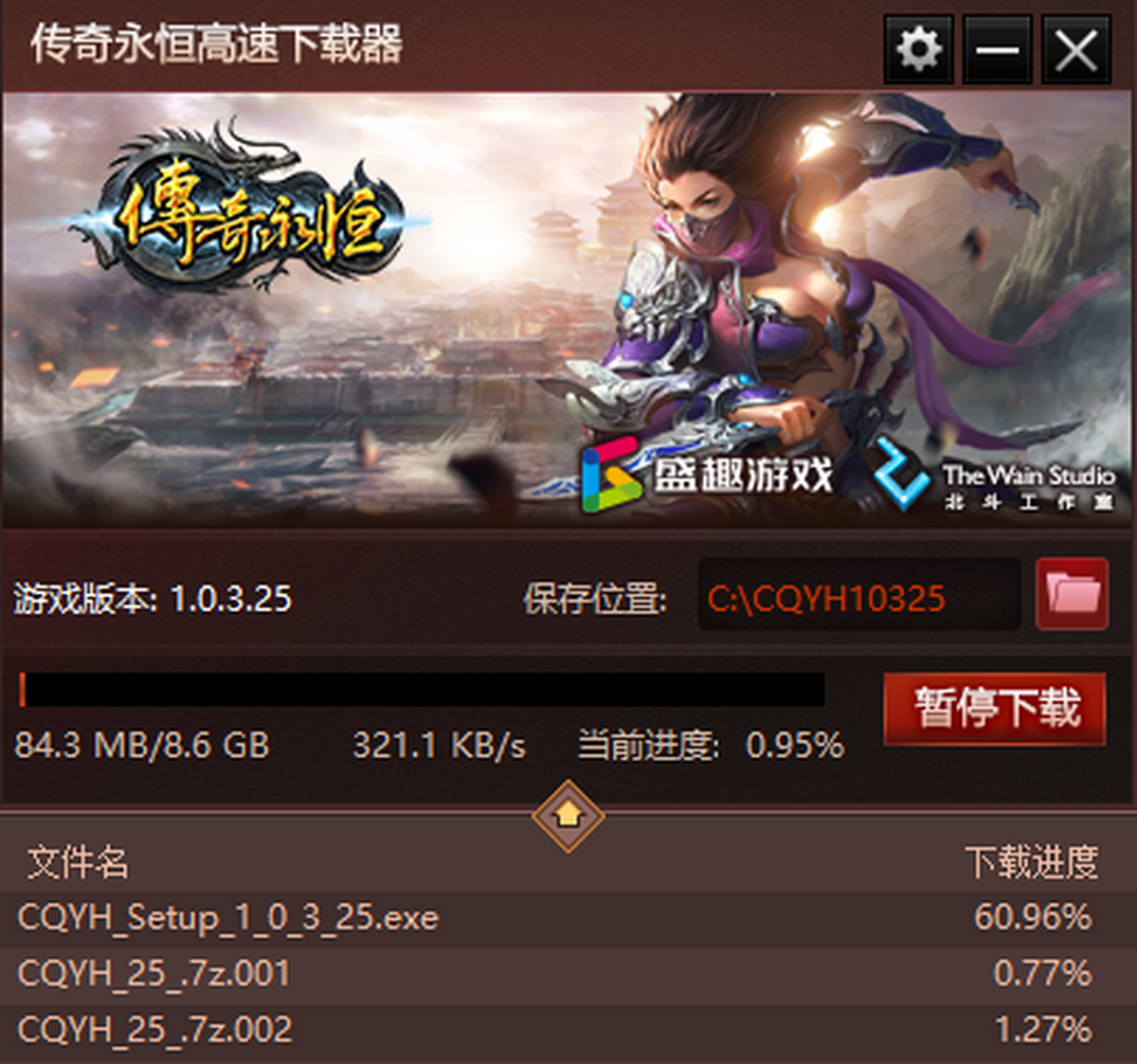Image resolution: width=1137 pixels, height=1064 pixels.
Task: Click the 下载进度 column header
Action: (x=1031, y=862)
